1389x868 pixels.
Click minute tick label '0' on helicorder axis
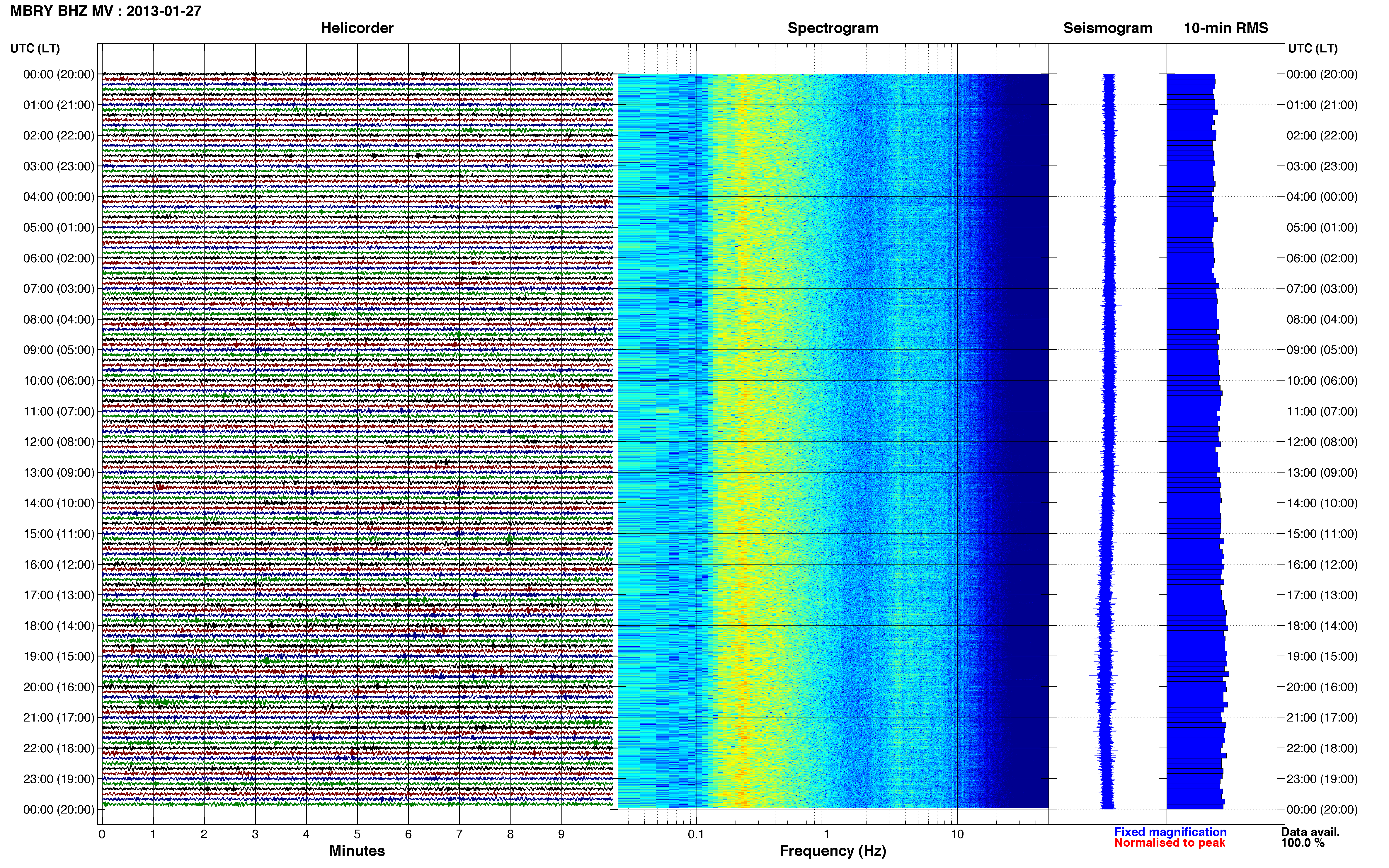(x=102, y=835)
